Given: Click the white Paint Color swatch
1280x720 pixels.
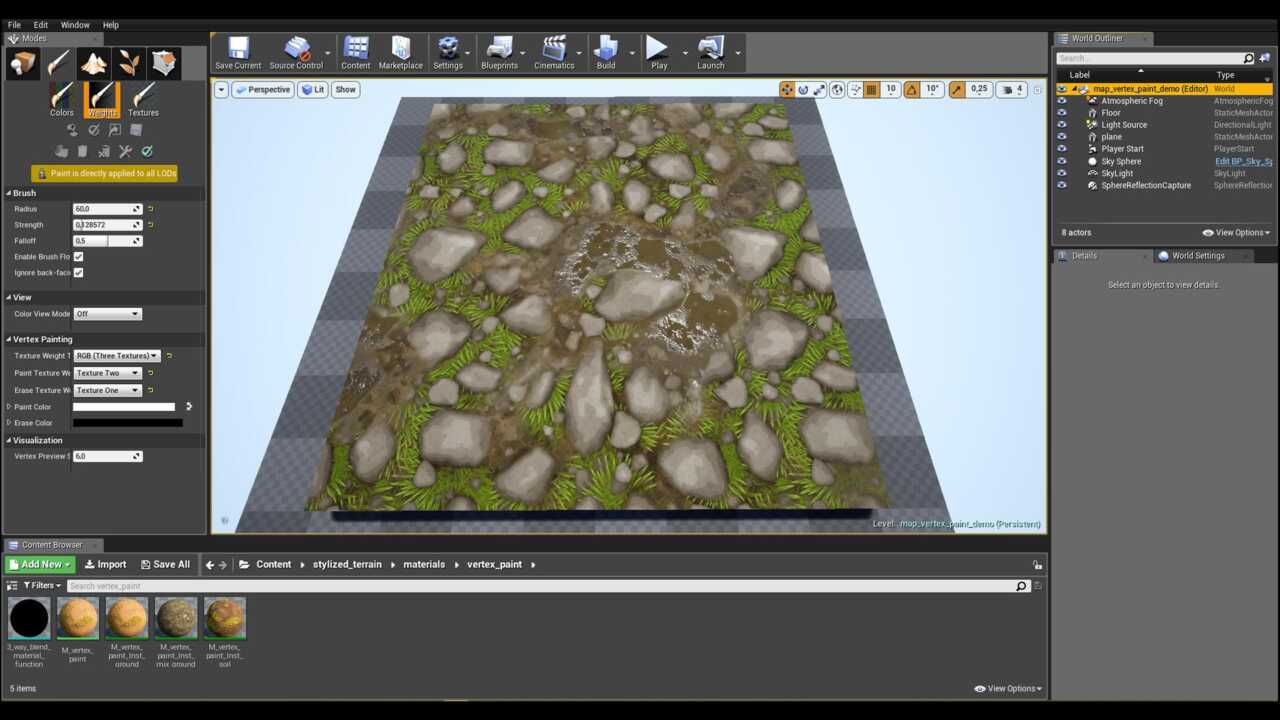Looking at the screenshot, I should tap(124, 407).
